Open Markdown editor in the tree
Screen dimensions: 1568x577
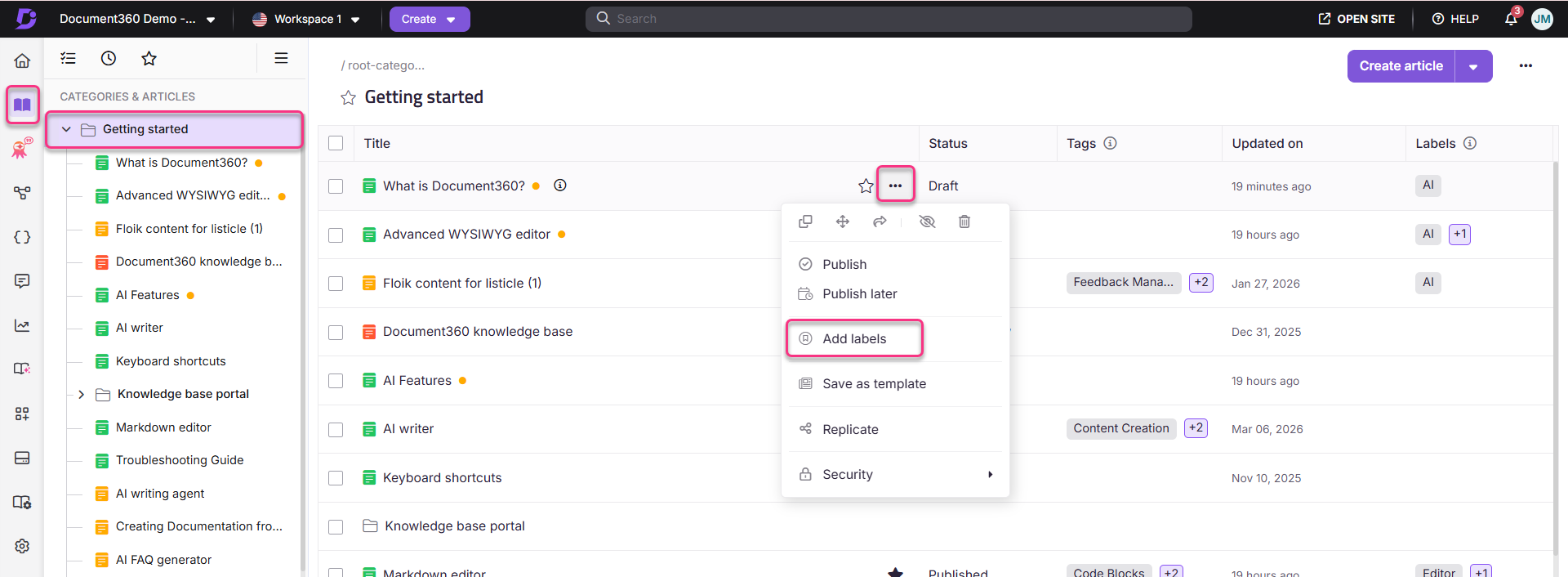pyautogui.click(x=163, y=427)
